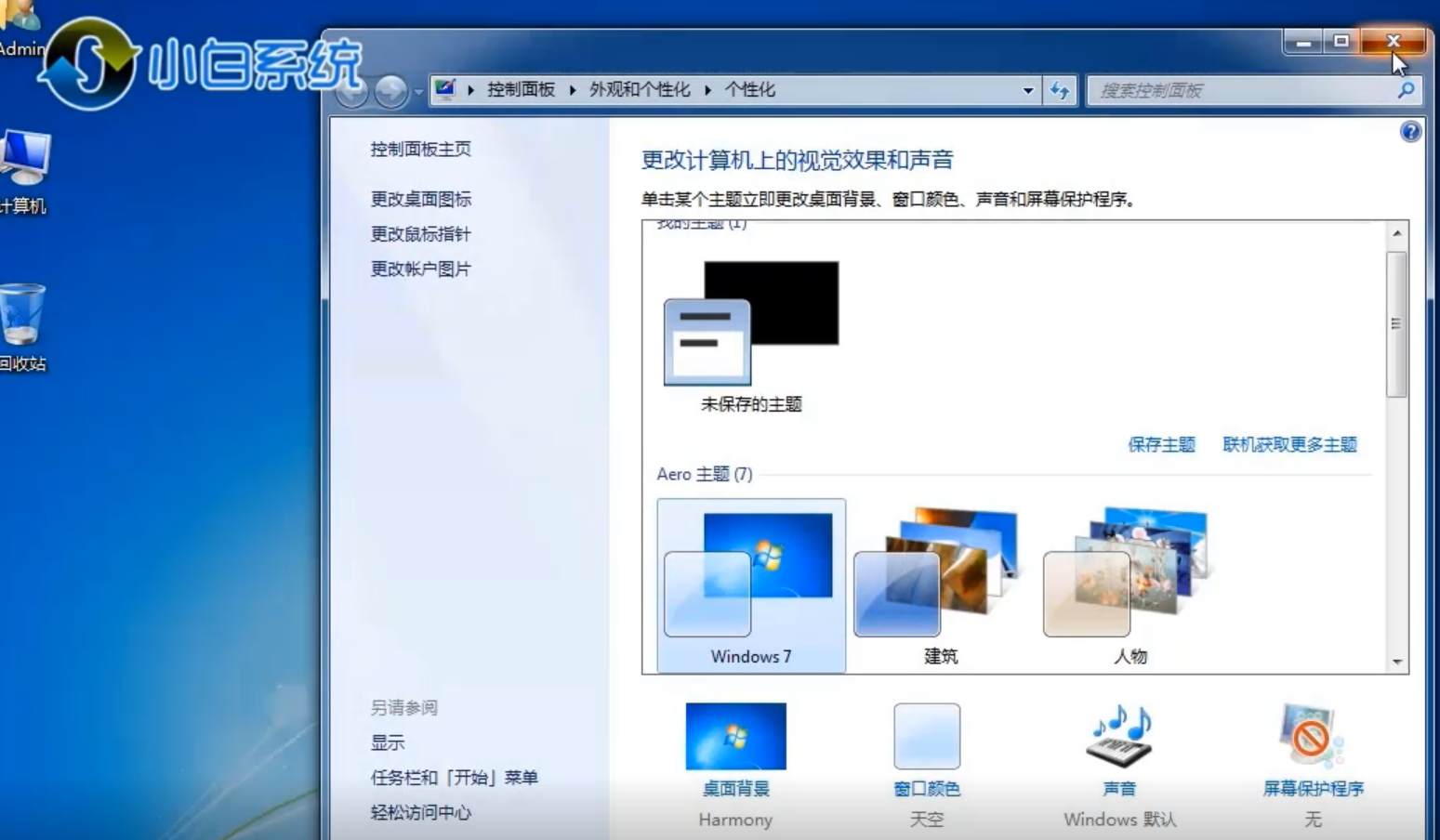
Task: Select the Windows 7 Aero theme
Action: pos(751,585)
